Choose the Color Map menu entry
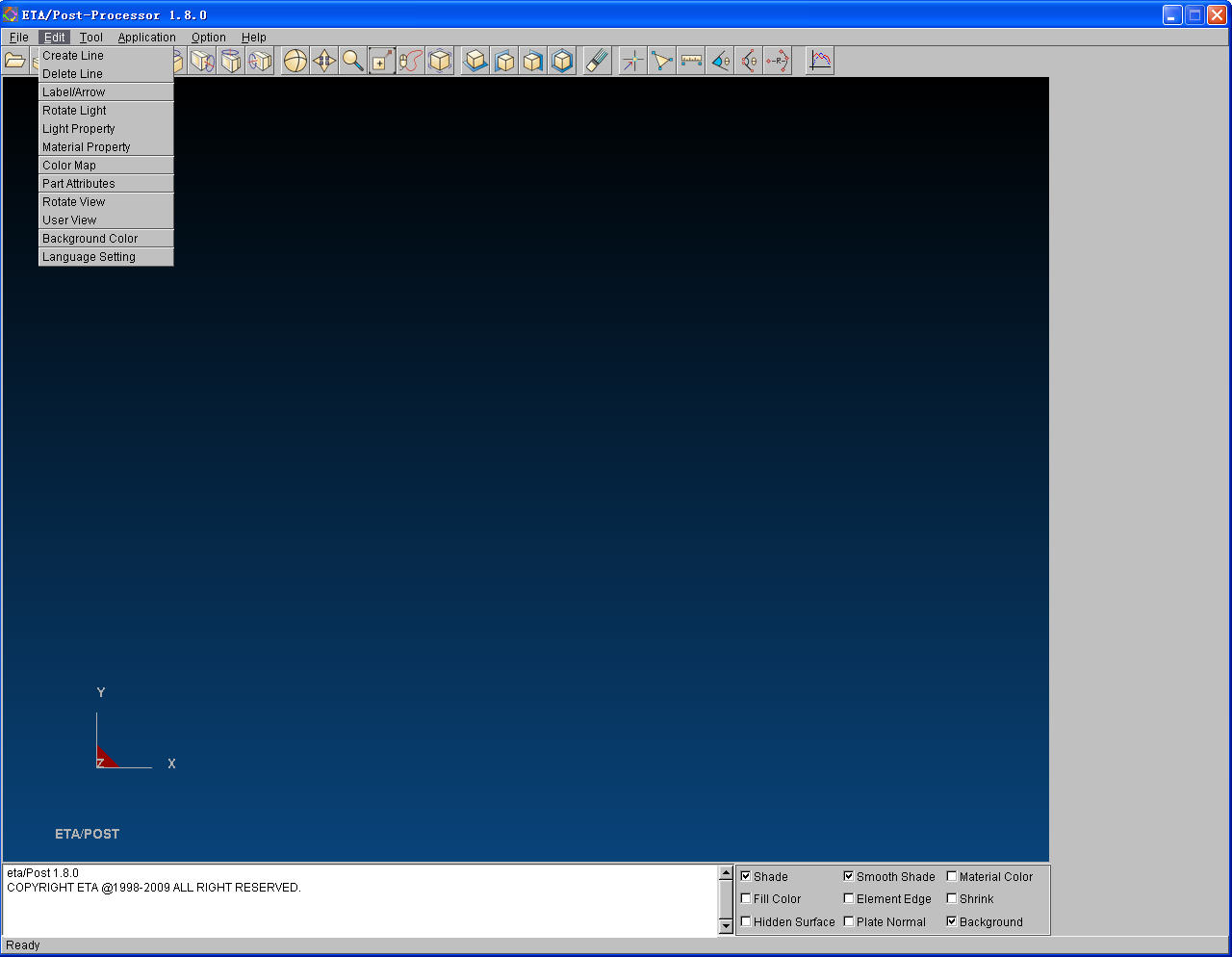This screenshot has width=1232, height=957. 106,166
